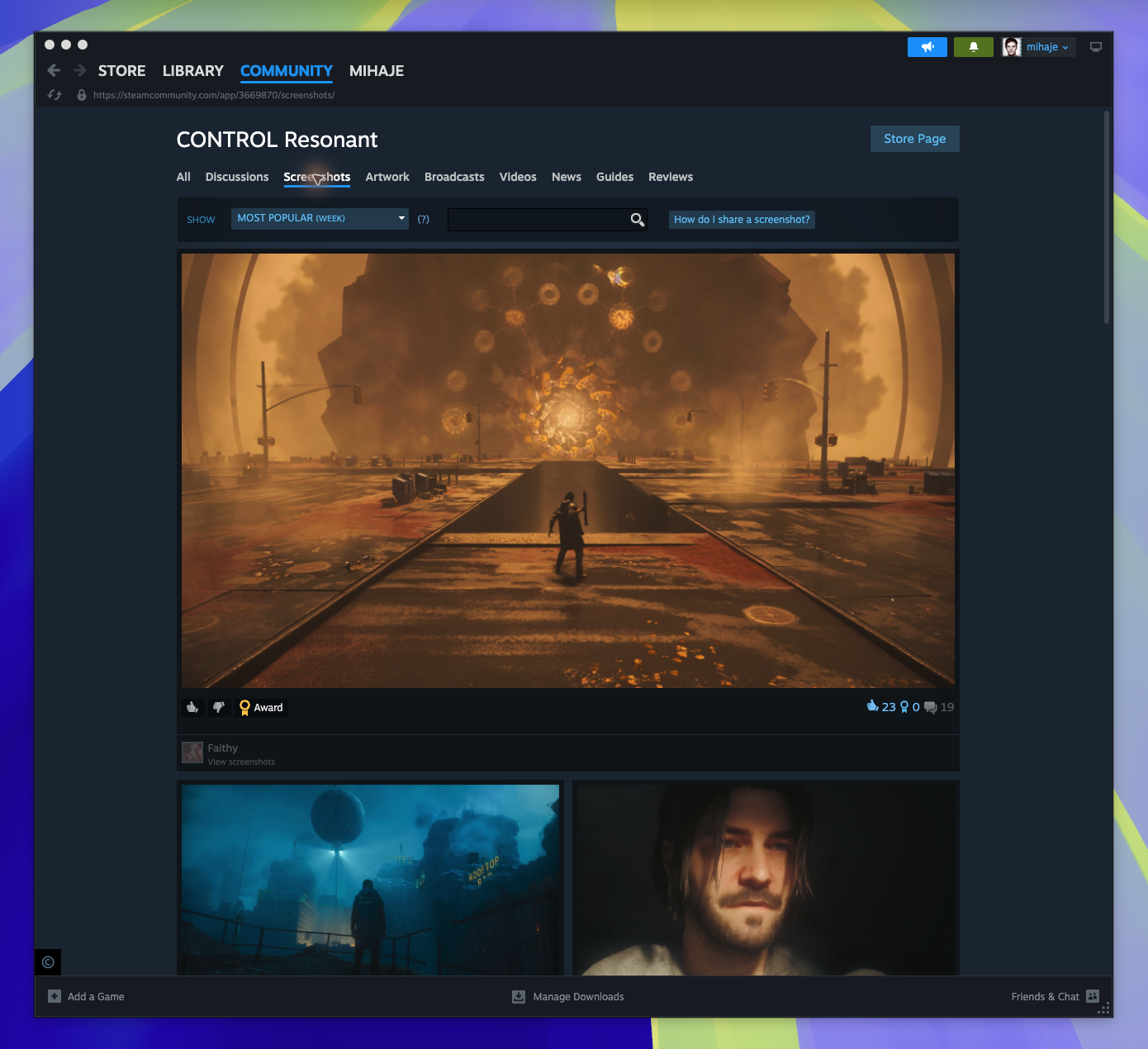Switch to the News tab
This screenshot has height=1049, width=1148.
point(567,177)
